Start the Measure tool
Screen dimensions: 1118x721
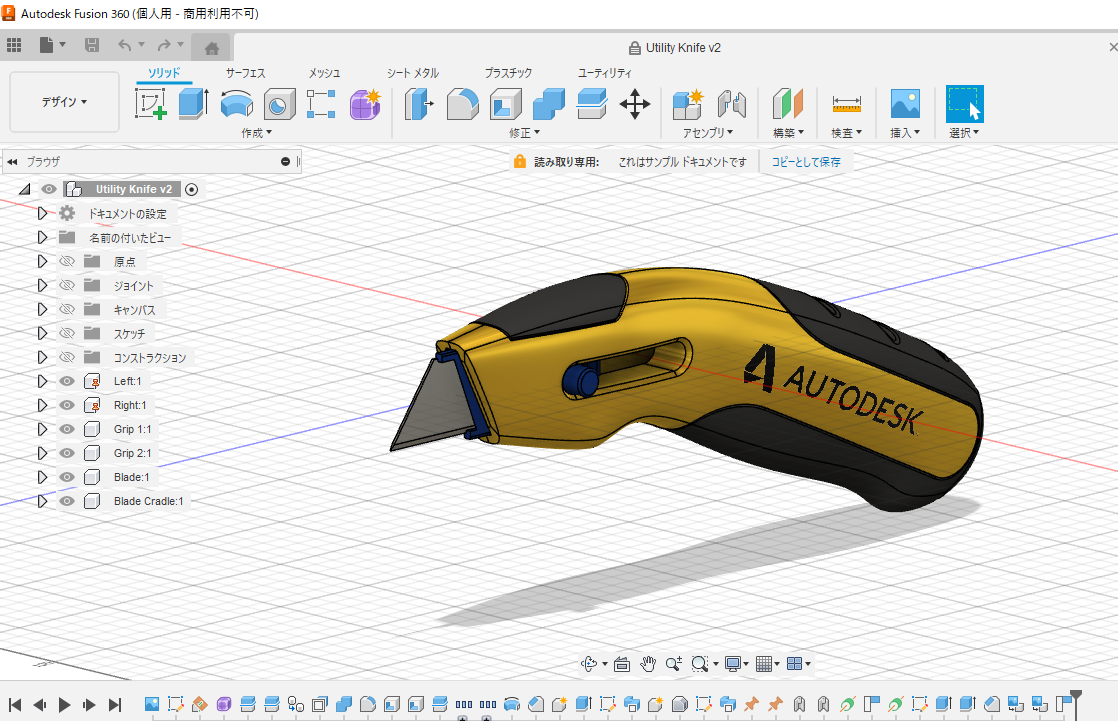[846, 104]
